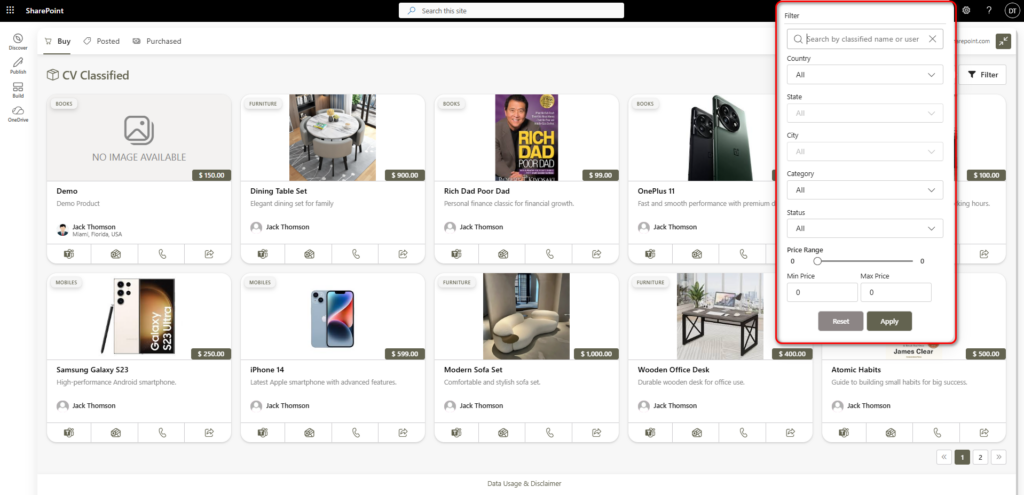Image resolution: width=1024 pixels, height=495 pixels.
Task: Share the Wooden Office Desk listing
Action: click(790, 432)
